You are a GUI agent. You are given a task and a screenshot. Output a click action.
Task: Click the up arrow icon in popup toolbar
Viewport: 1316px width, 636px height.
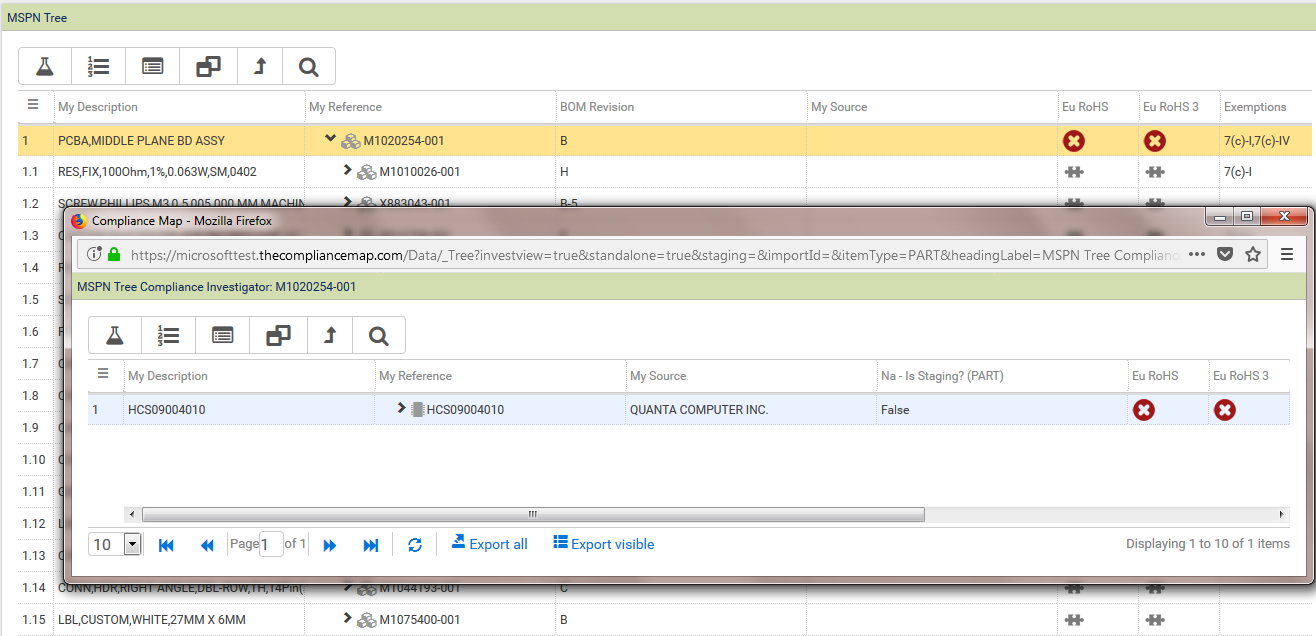[x=330, y=336]
